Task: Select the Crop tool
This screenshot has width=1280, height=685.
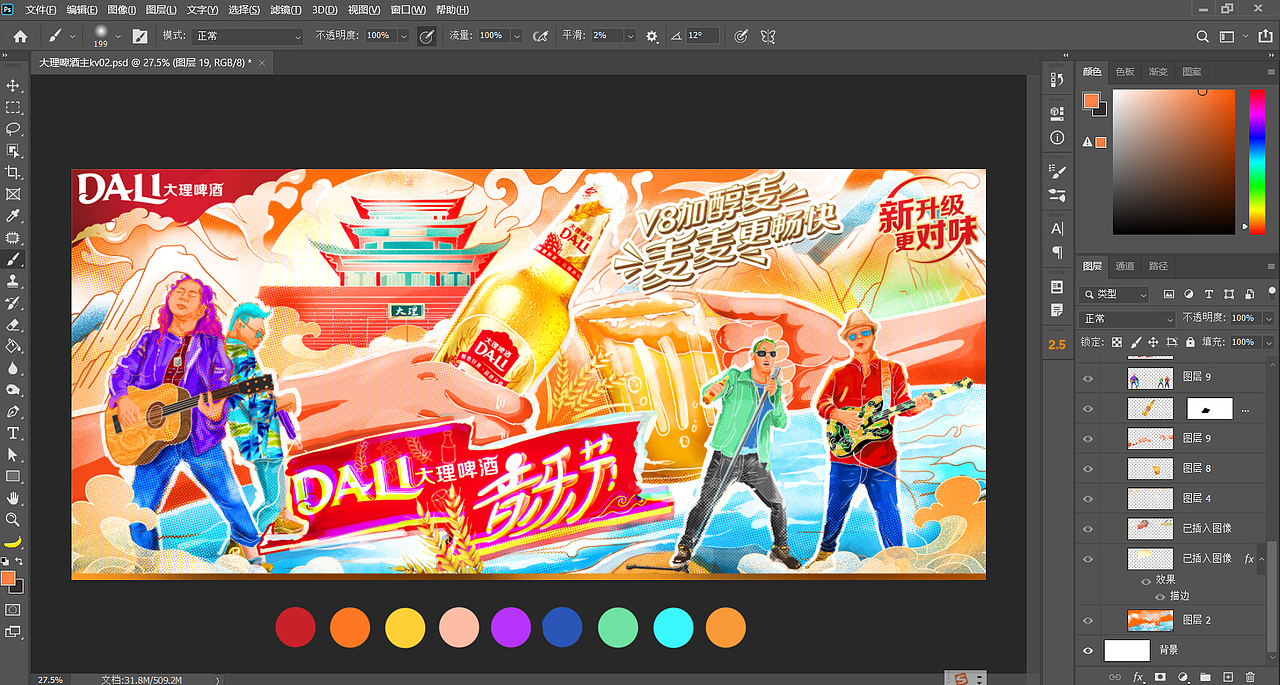Action: pos(14,173)
